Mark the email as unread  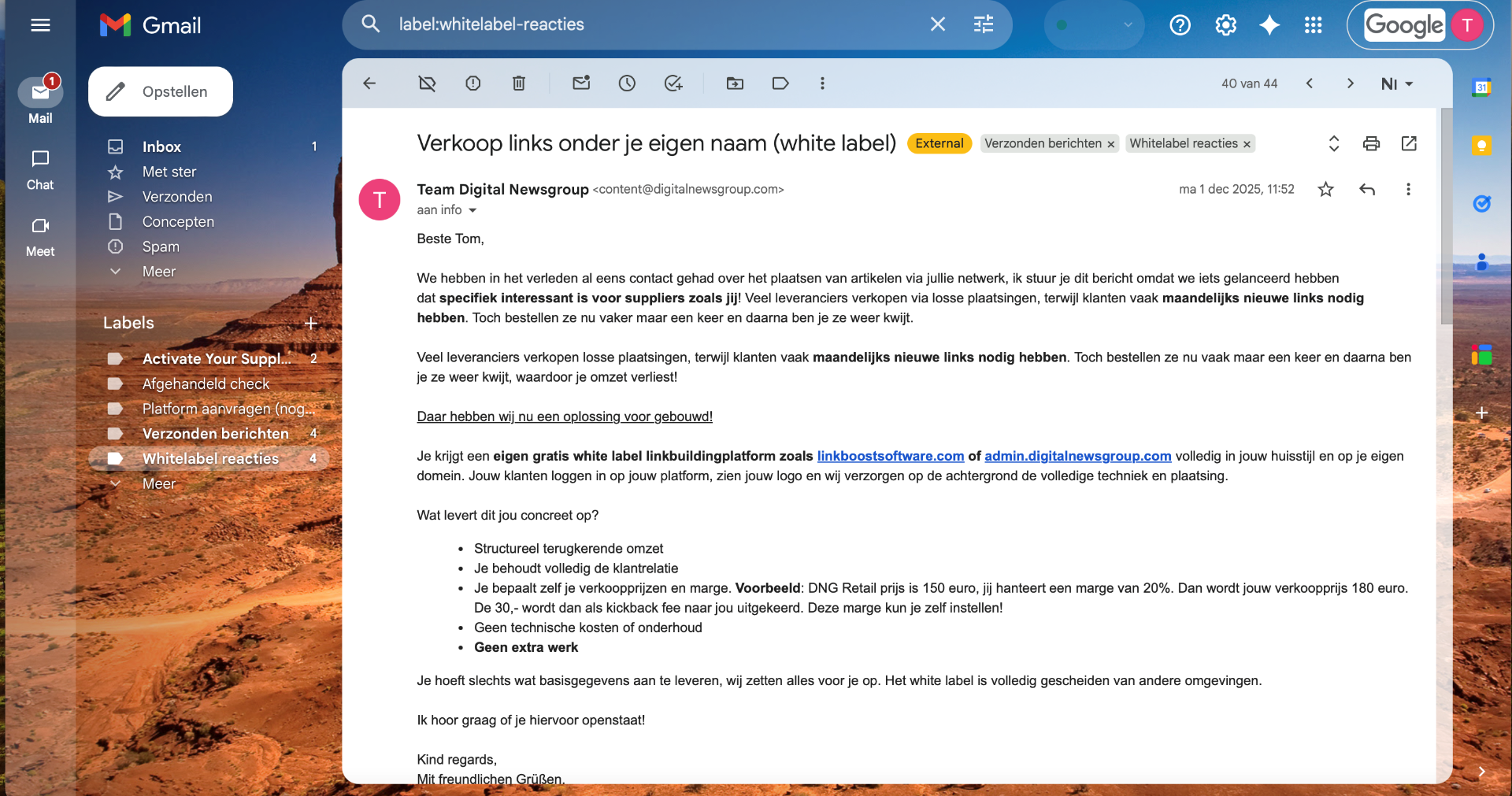(x=581, y=83)
